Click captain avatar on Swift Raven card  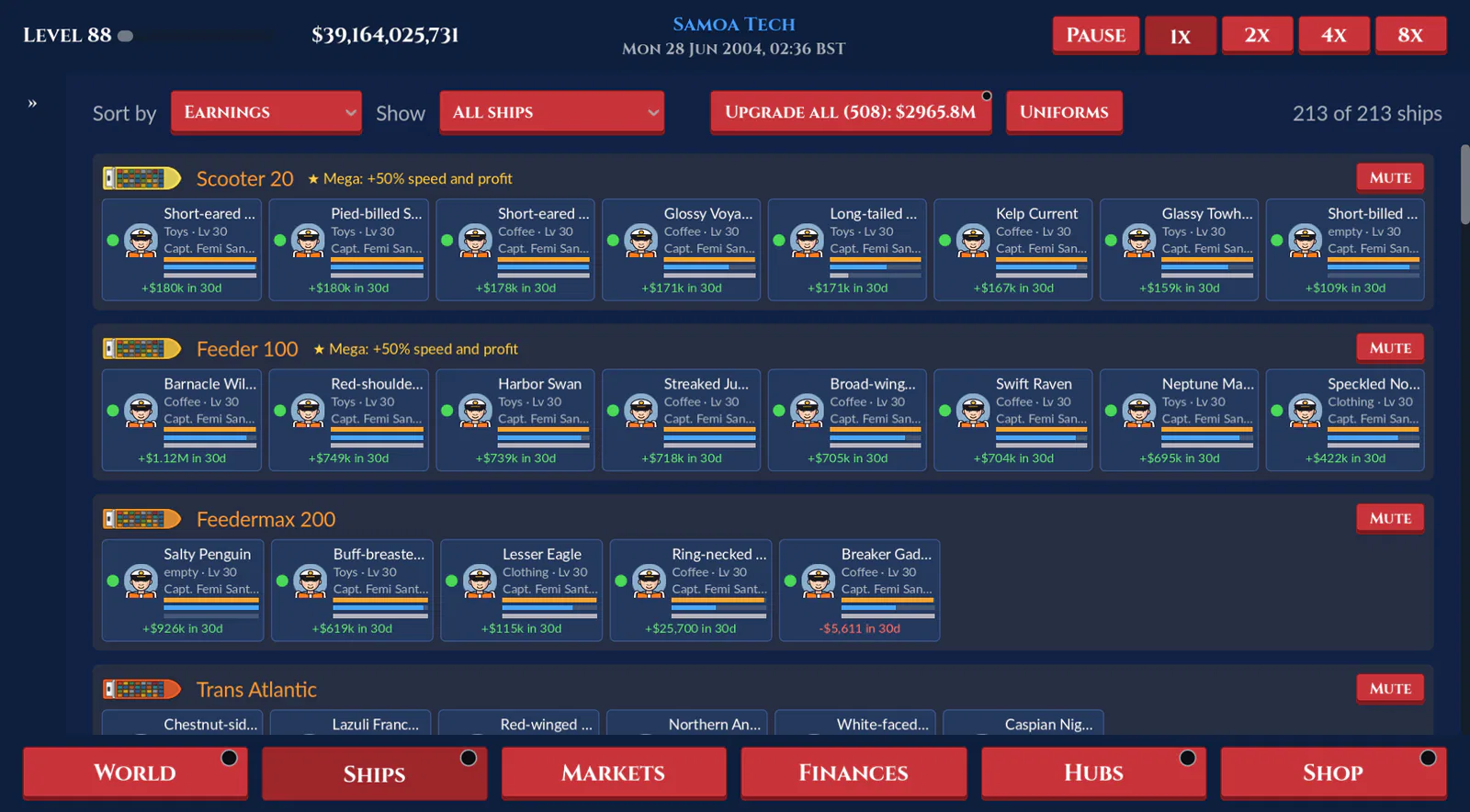coord(972,411)
